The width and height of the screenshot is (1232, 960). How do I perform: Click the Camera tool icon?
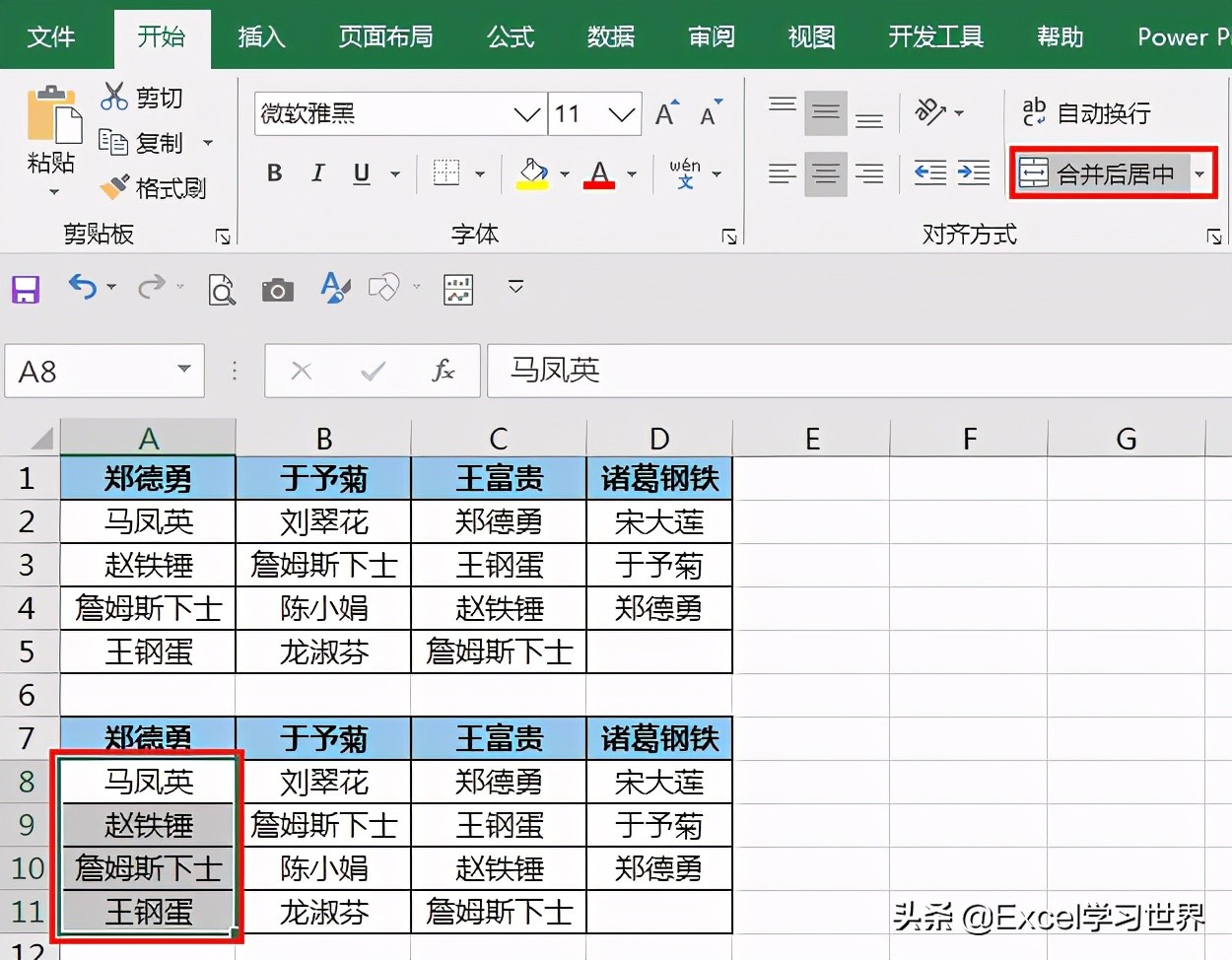click(x=278, y=290)
